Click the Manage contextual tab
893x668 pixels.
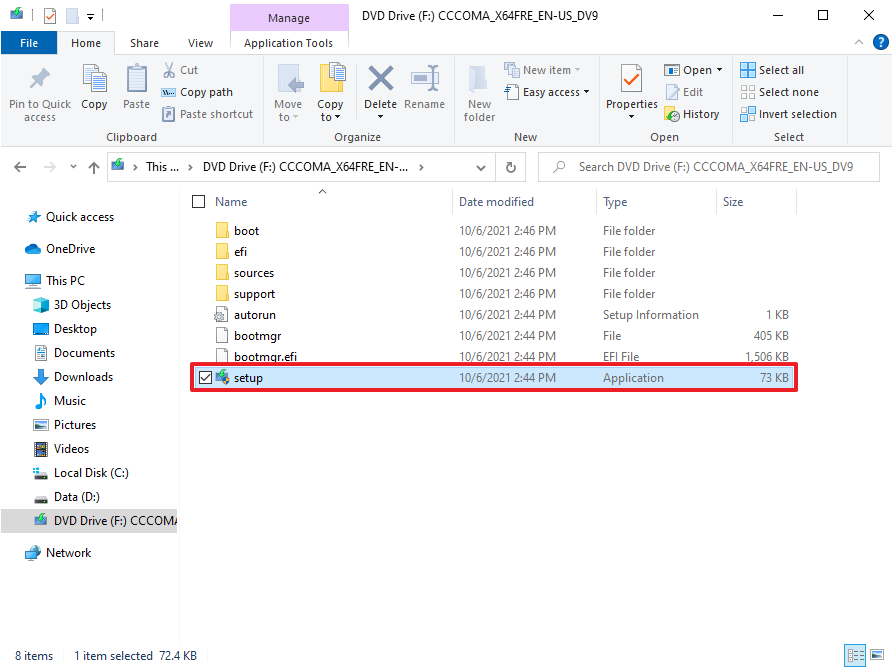click(x=289, y=18)
